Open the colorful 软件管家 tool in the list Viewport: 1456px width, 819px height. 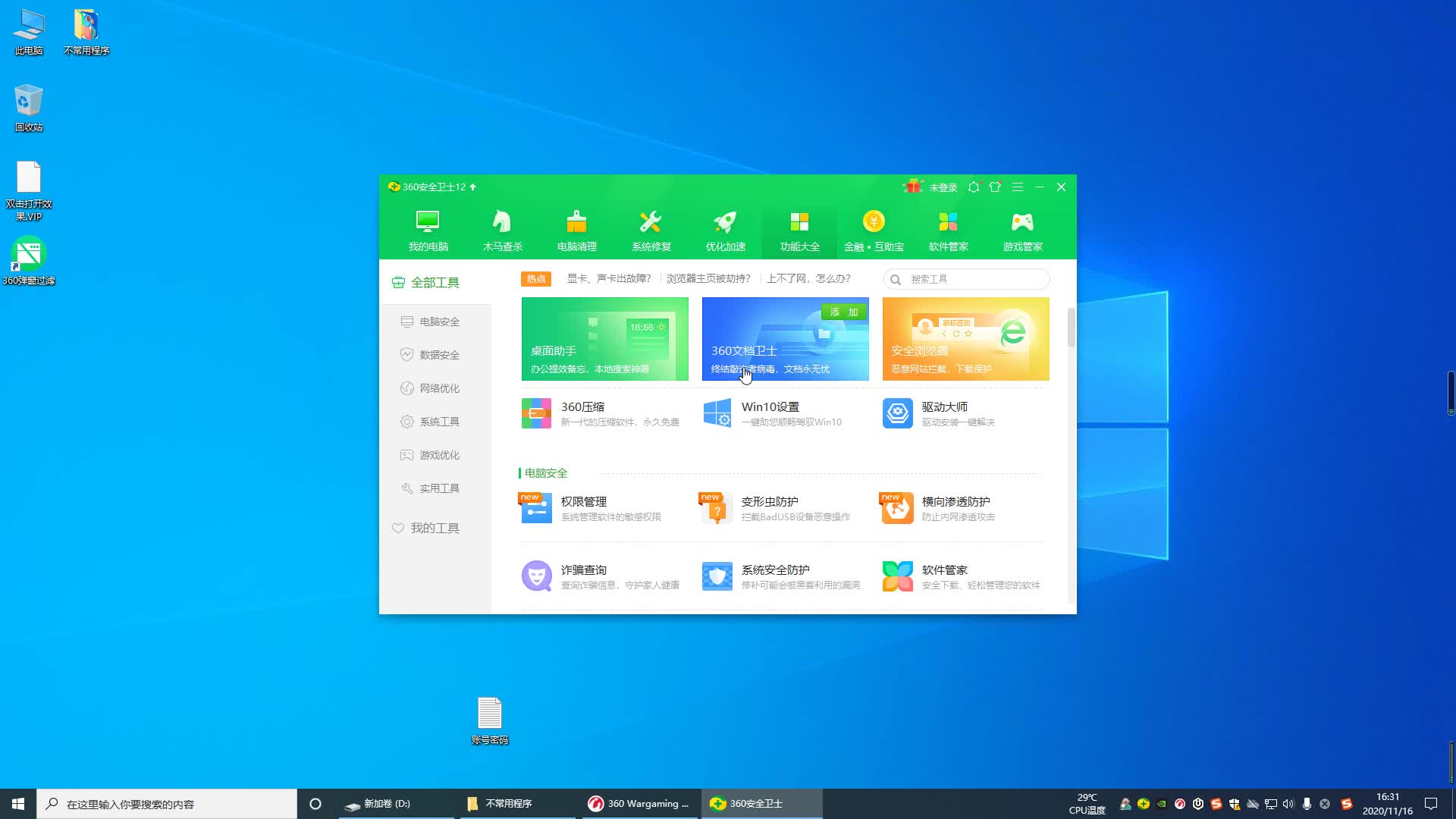point(897,576)
